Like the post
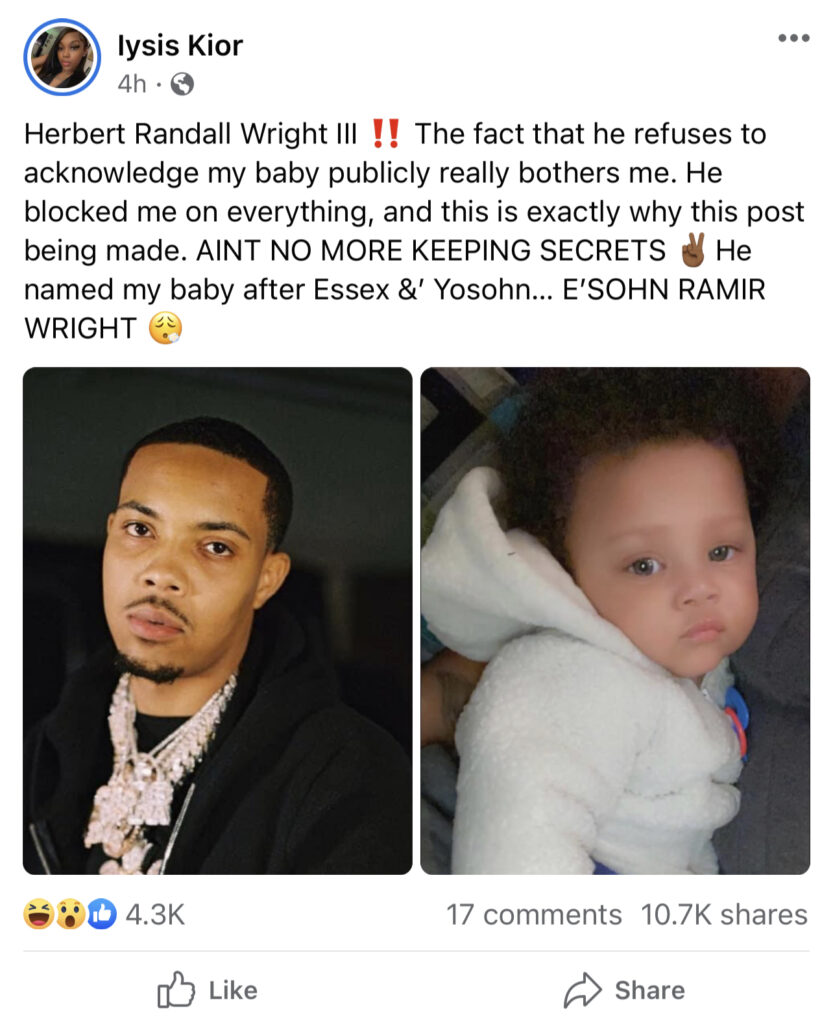Screen dimensions: 833x1024 208,990
